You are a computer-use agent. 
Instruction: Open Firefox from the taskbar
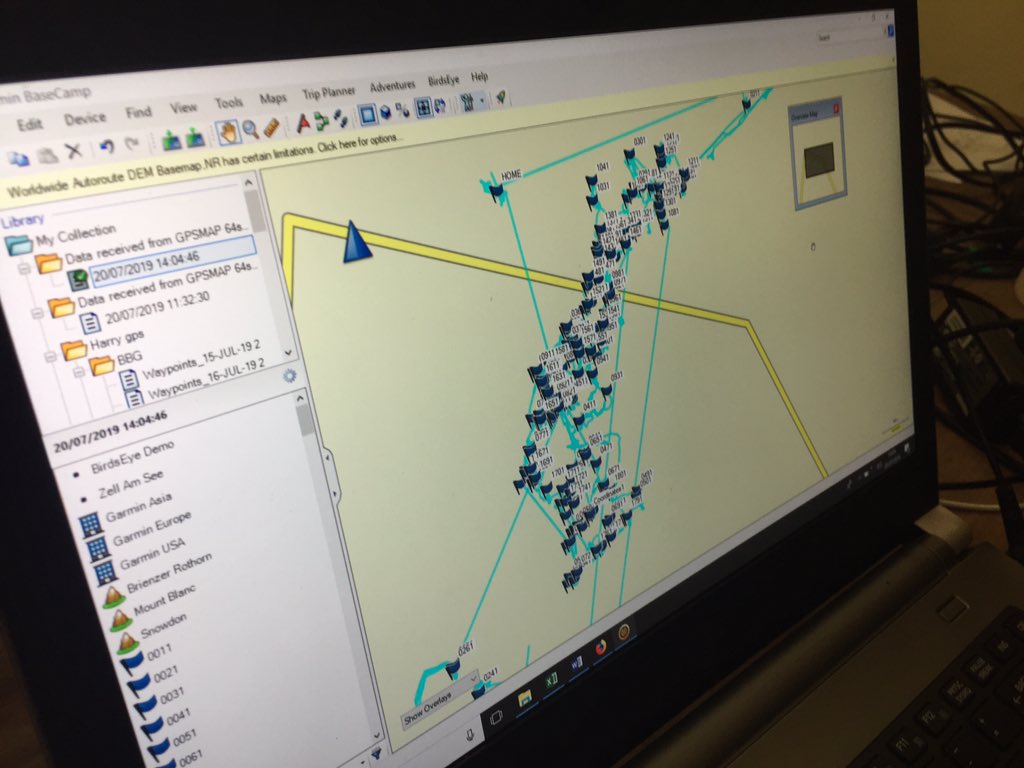tap(601, 648)
